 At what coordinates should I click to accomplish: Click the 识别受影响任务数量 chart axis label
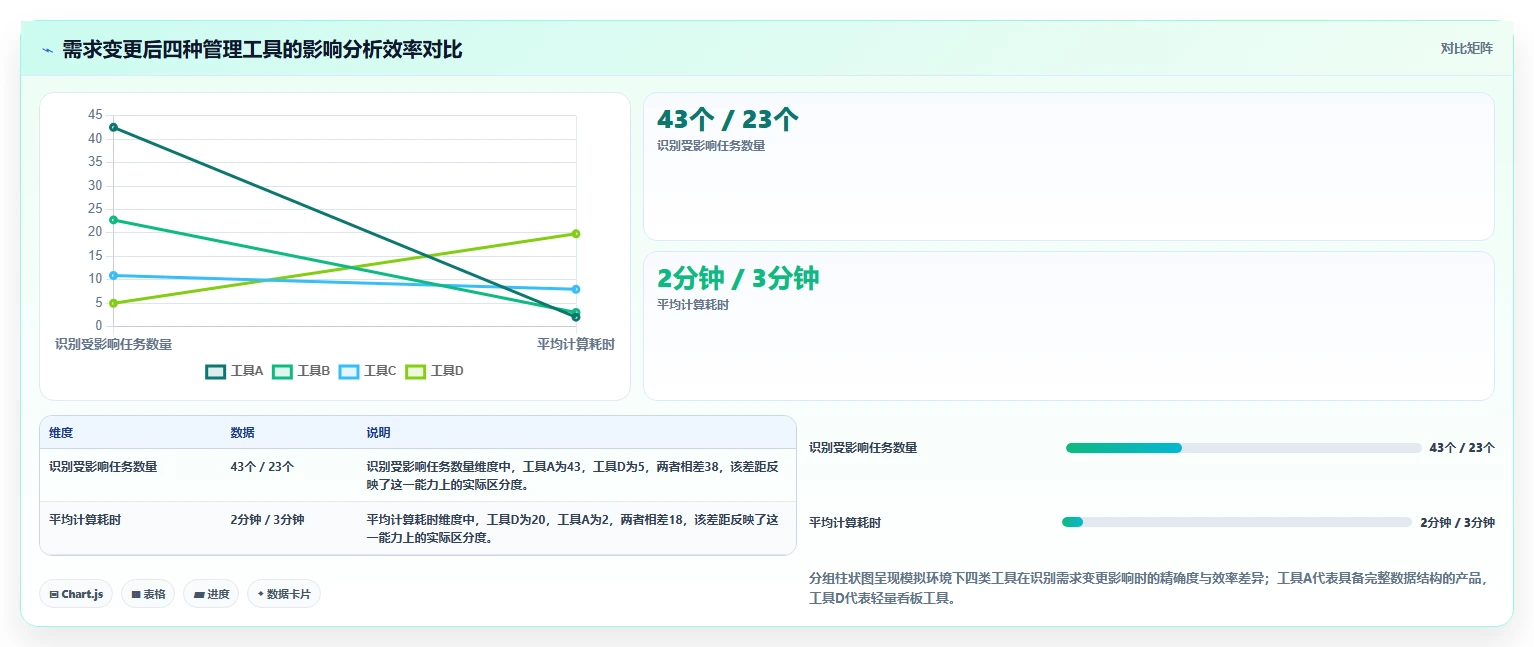113,344
